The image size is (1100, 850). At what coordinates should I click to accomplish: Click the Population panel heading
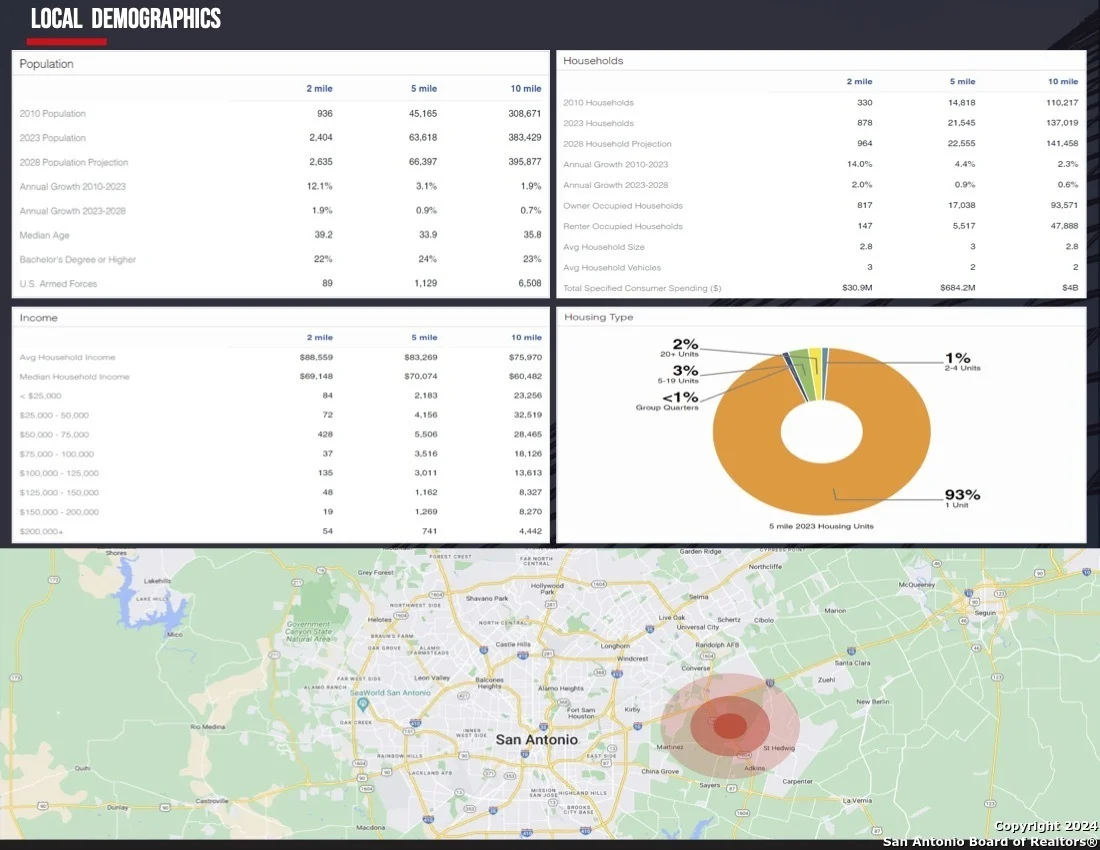pyautogui.click(x=46, y=64)
